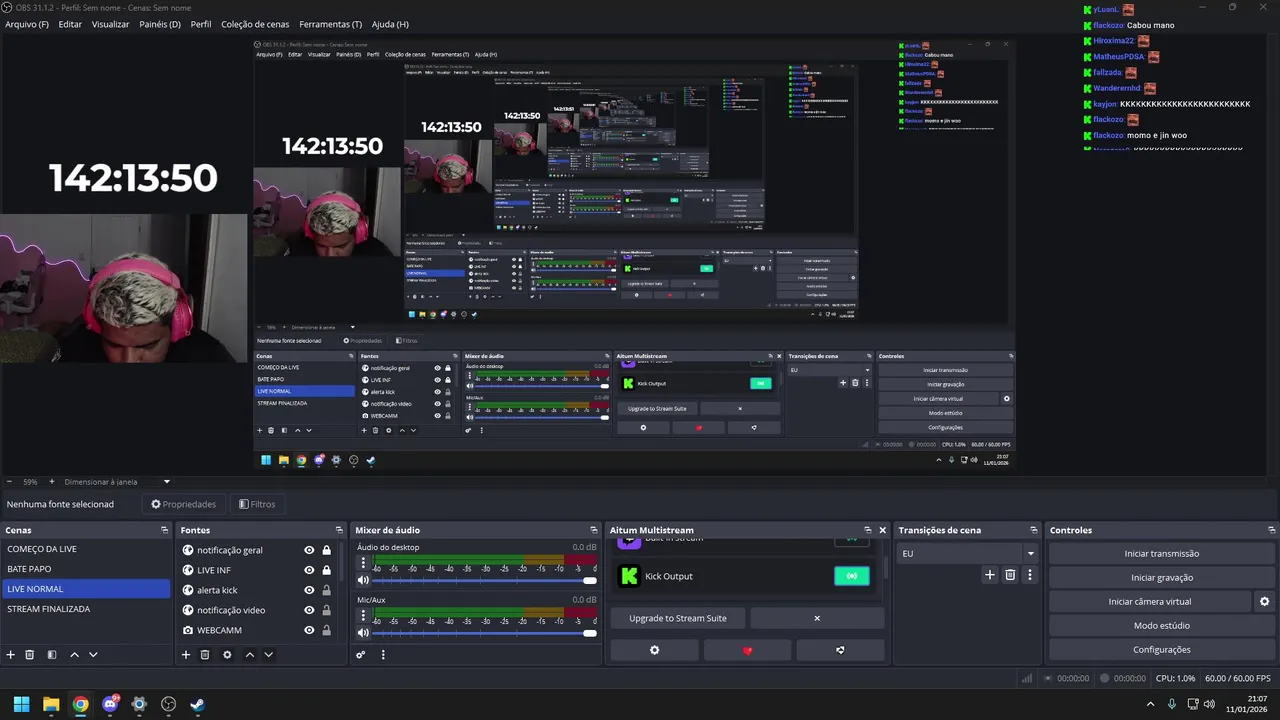The width and height of the screenshot is (1280, 720).
Task: Open Windows Start button on taskbar
Action: point(21,704)
